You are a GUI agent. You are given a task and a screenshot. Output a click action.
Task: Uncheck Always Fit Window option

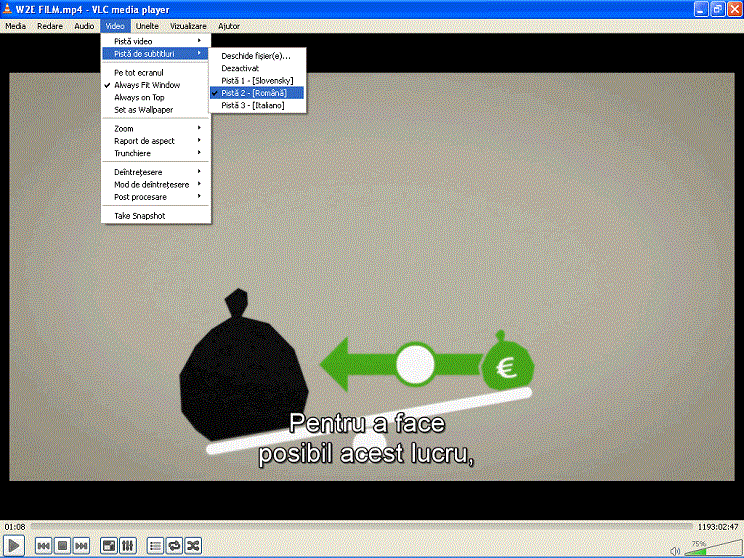[x=147, y=85]
